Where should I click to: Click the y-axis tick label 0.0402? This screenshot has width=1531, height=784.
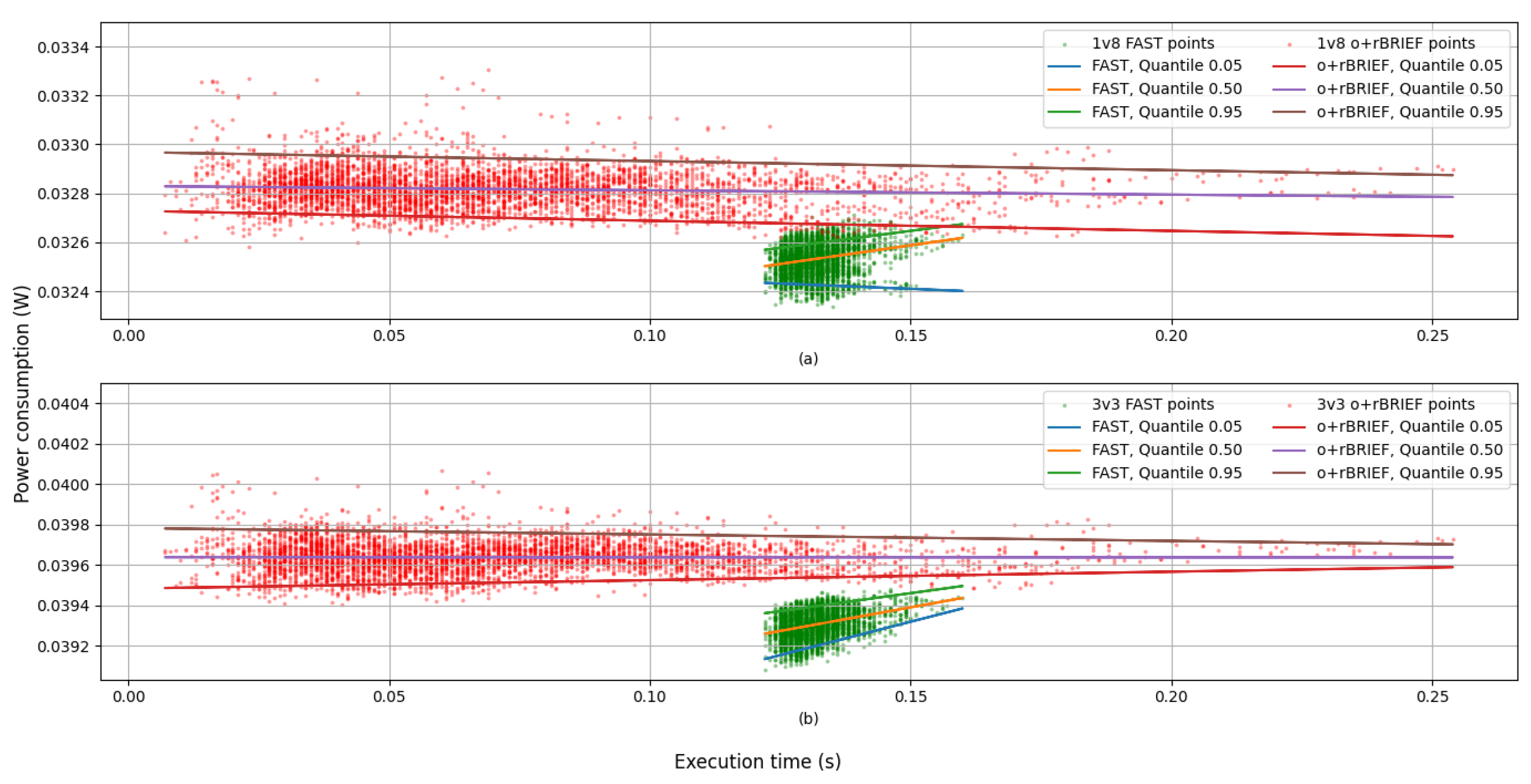pos(64,445)
